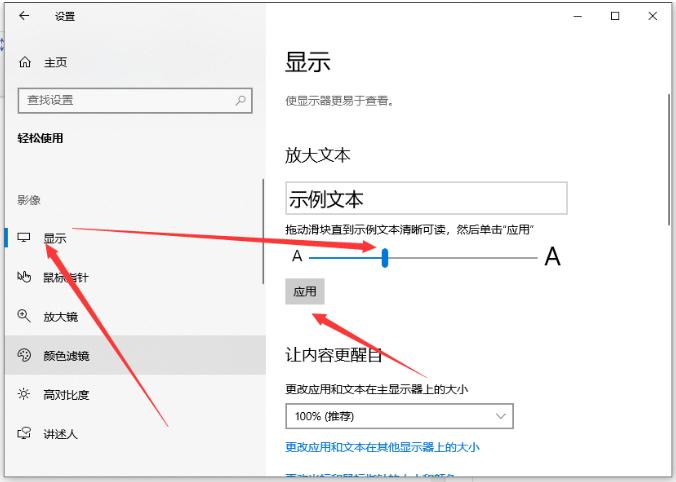Select the 鼠标指针 pointer icon

pos(24,277)
